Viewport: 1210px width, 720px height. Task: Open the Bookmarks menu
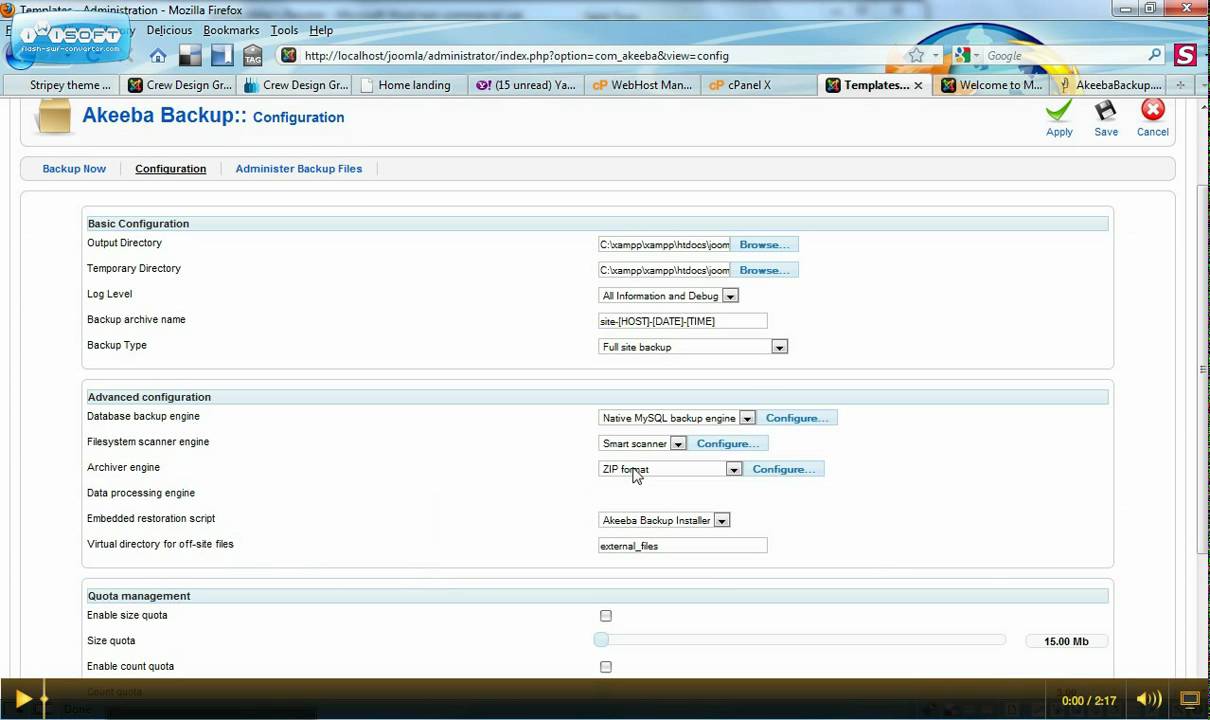click(231, 30)
